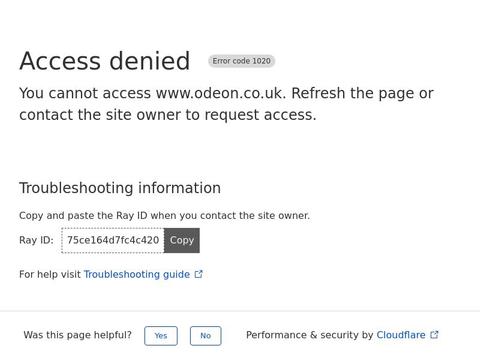Click www.odeon.co.uk in the error message
The width and height of the screenshot is (480, 360).
[221, 93]
